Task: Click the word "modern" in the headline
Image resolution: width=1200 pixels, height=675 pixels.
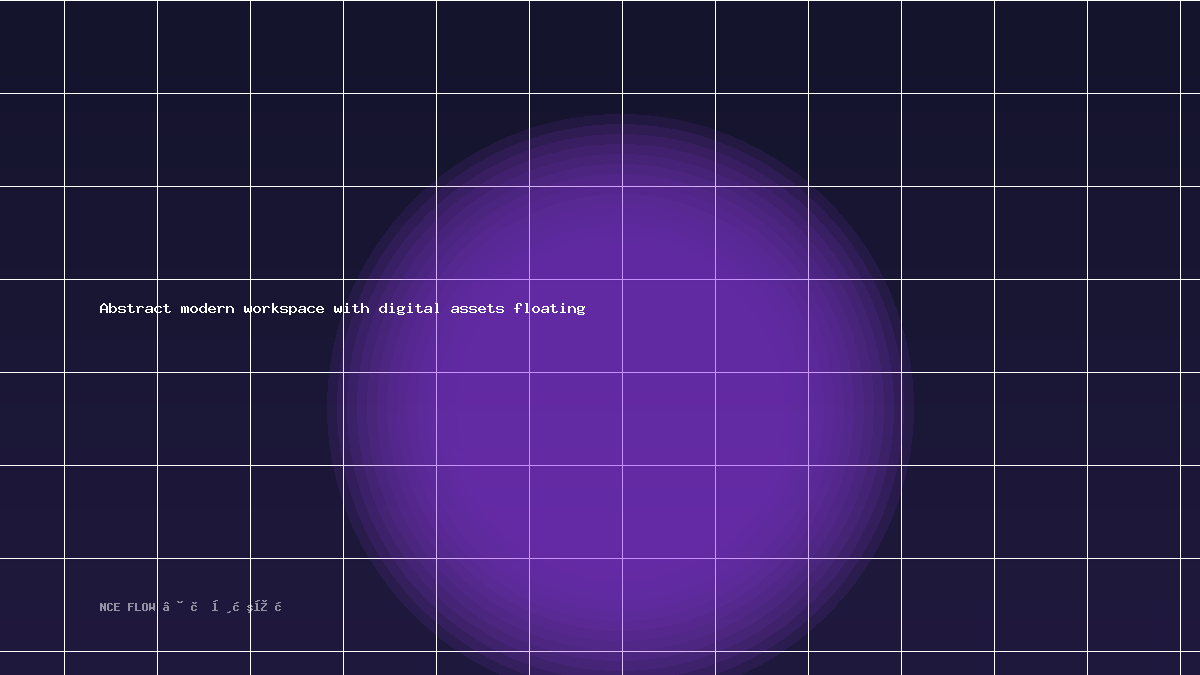Action: 208,308
